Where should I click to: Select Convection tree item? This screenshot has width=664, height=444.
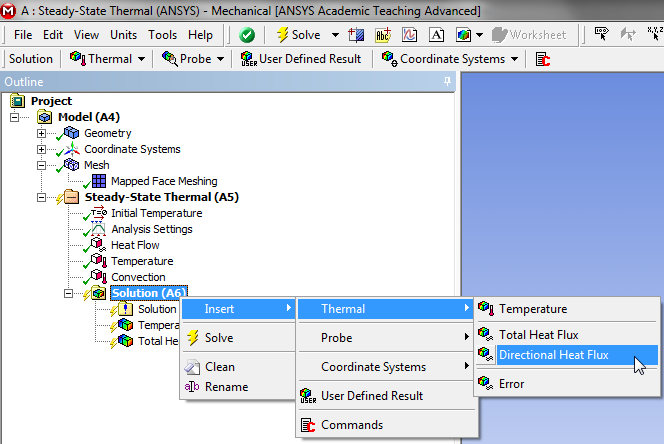[138, 277]
